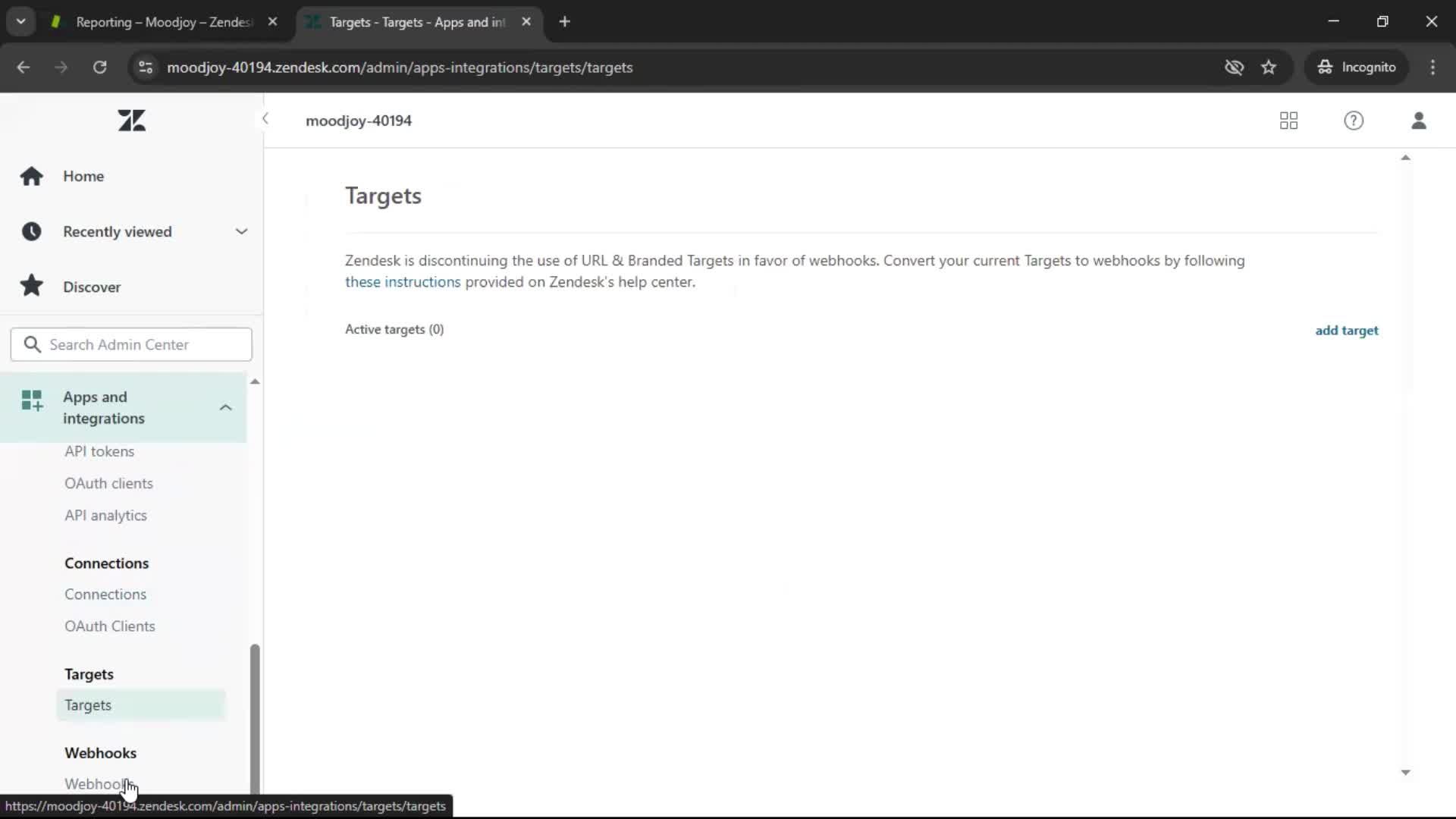Image resolution: width=1456 pixels, height=819 pixels.
Task: Open Connections page in sidebar
Action: pyautogui.click(x=105, y=594)
